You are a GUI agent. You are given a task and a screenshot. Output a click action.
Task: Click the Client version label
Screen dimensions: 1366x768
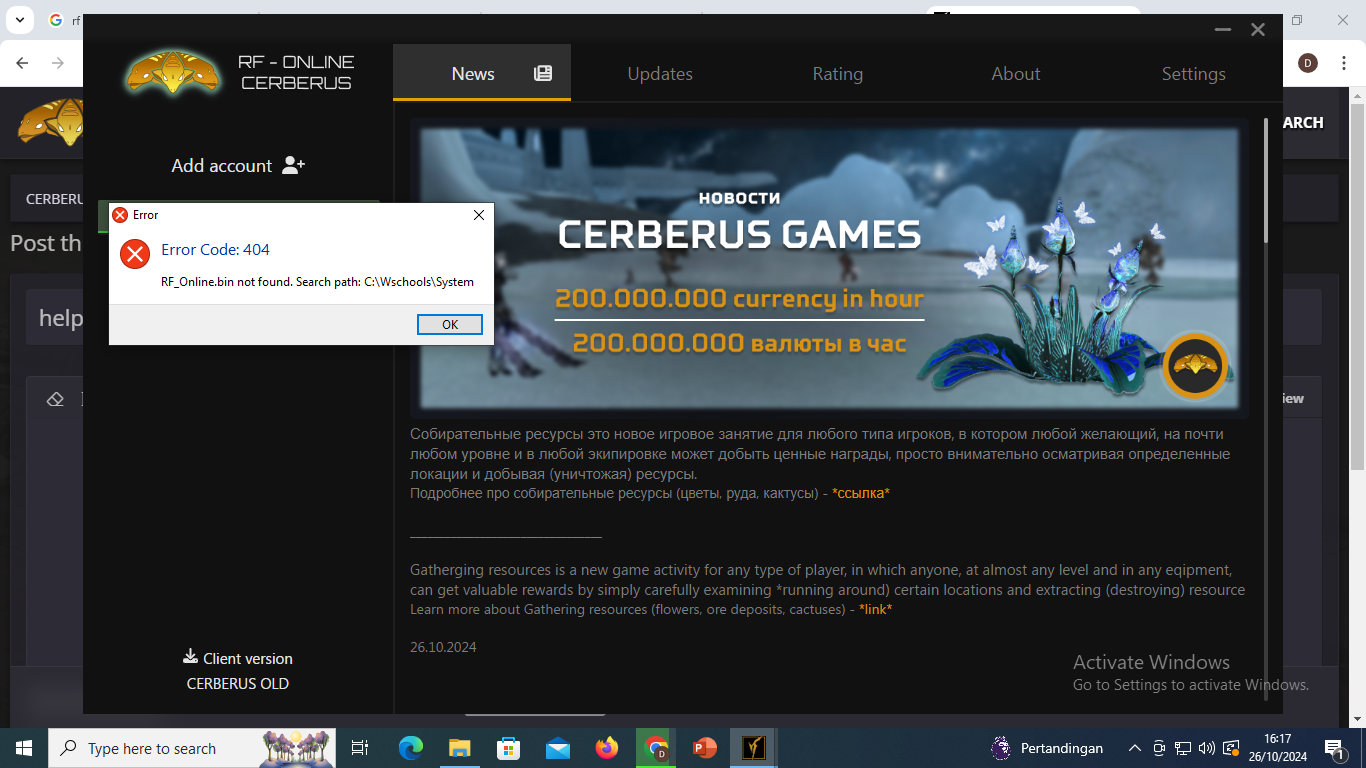[248, 658]
